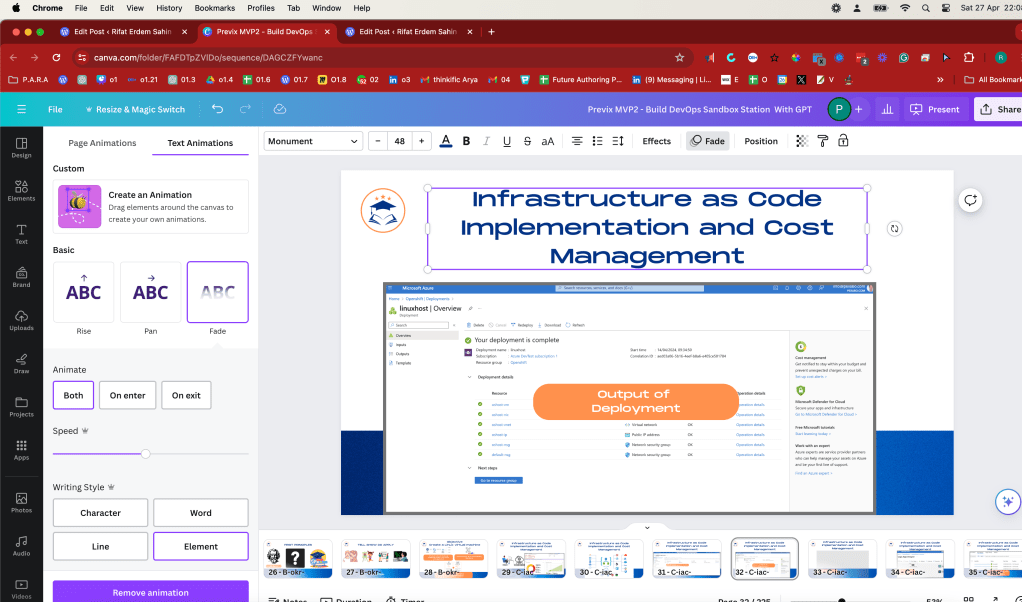
Task: Choose Line writing style
Action: click(100, 547)
